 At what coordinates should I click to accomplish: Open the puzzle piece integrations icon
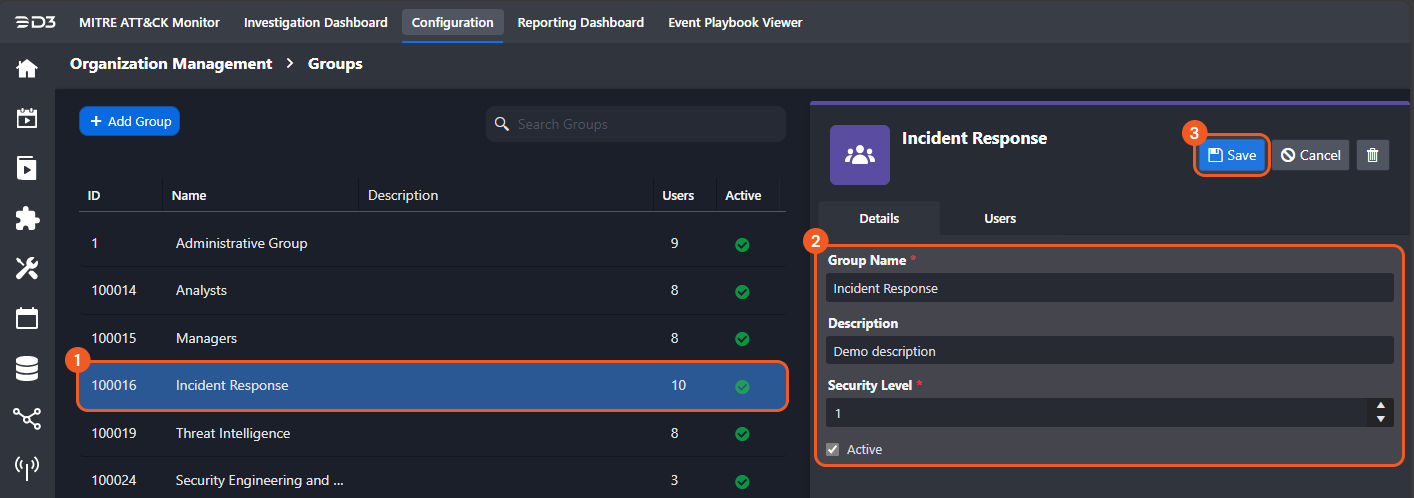27,219
